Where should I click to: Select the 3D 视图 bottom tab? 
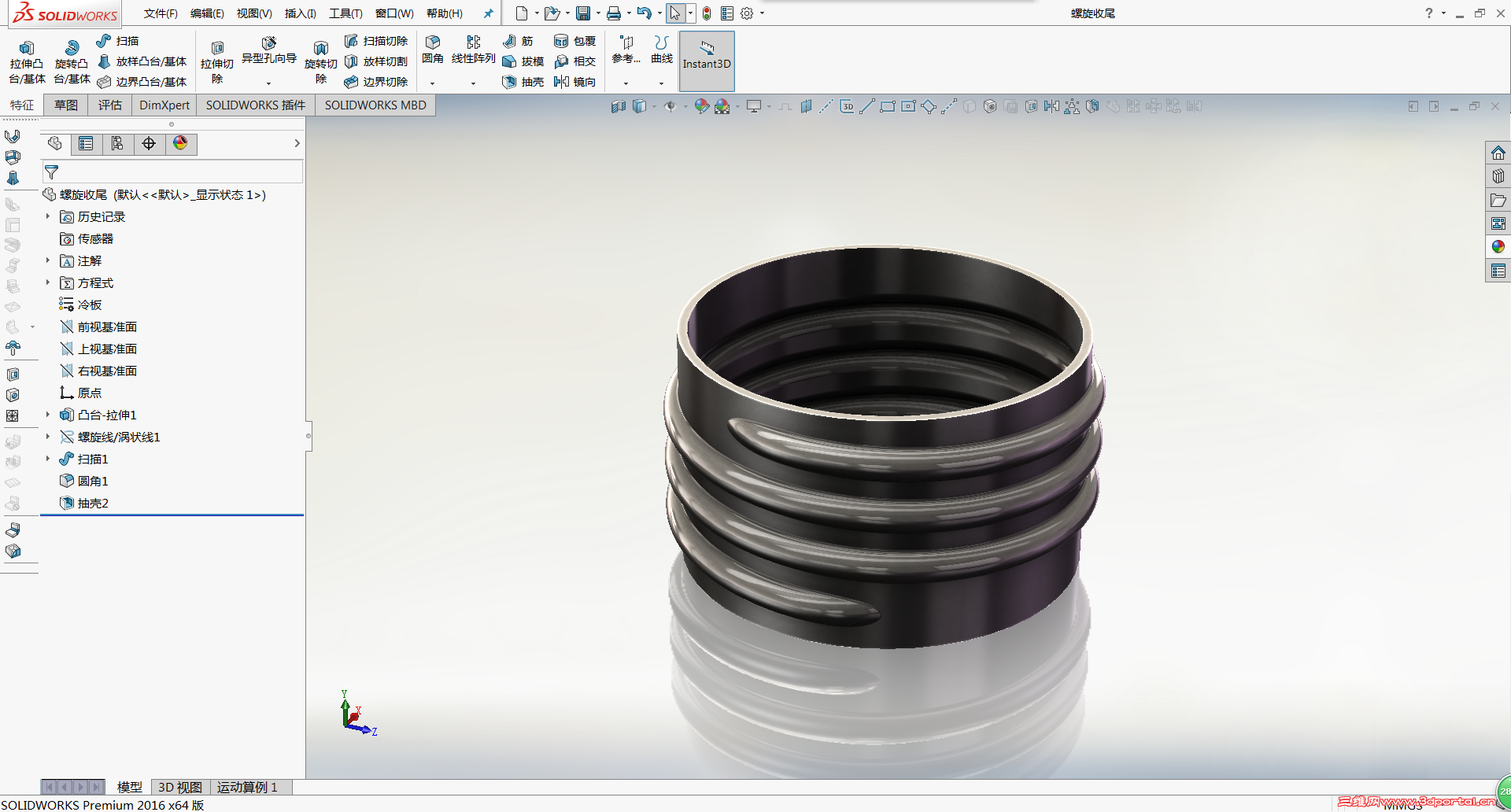(x=180, y=787)
